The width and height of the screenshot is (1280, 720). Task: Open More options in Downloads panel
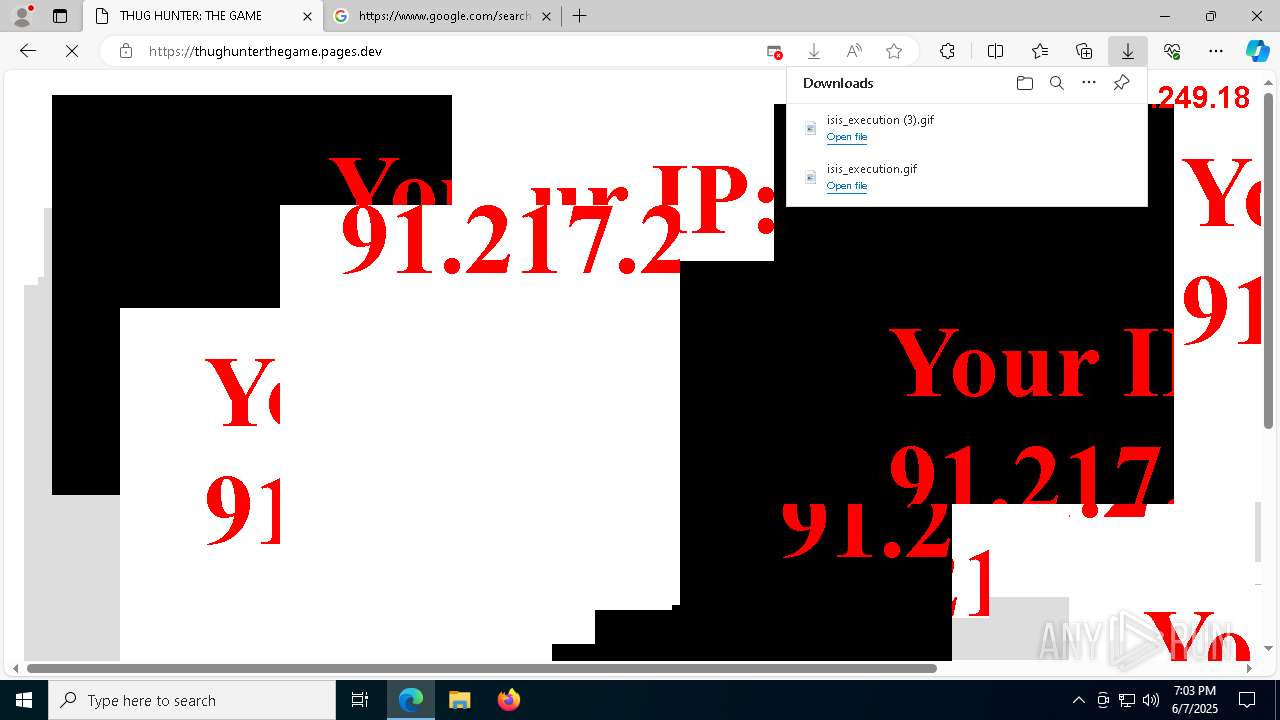click(1089, 83)
